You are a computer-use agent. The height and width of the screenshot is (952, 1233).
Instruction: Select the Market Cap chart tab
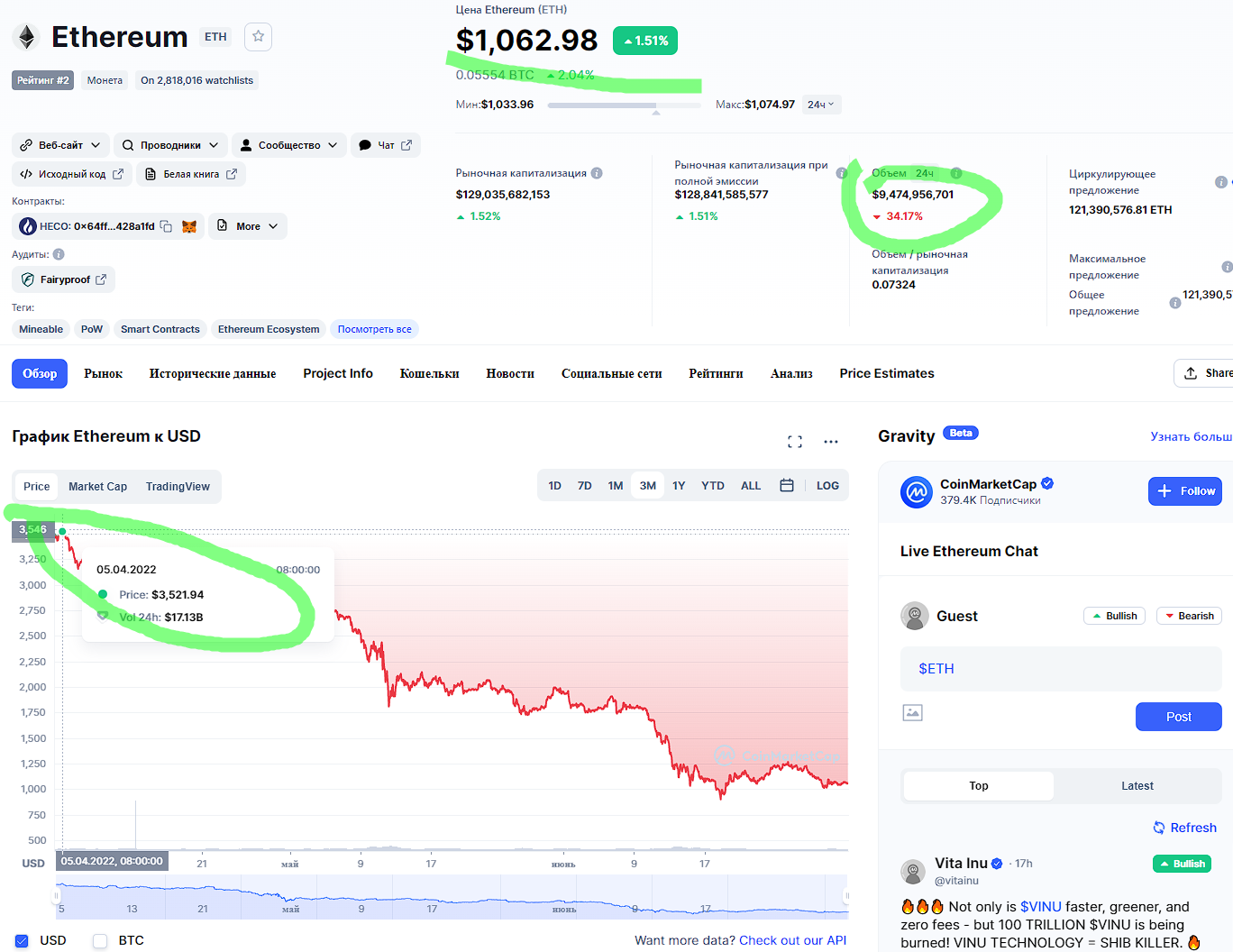(97, 487)
